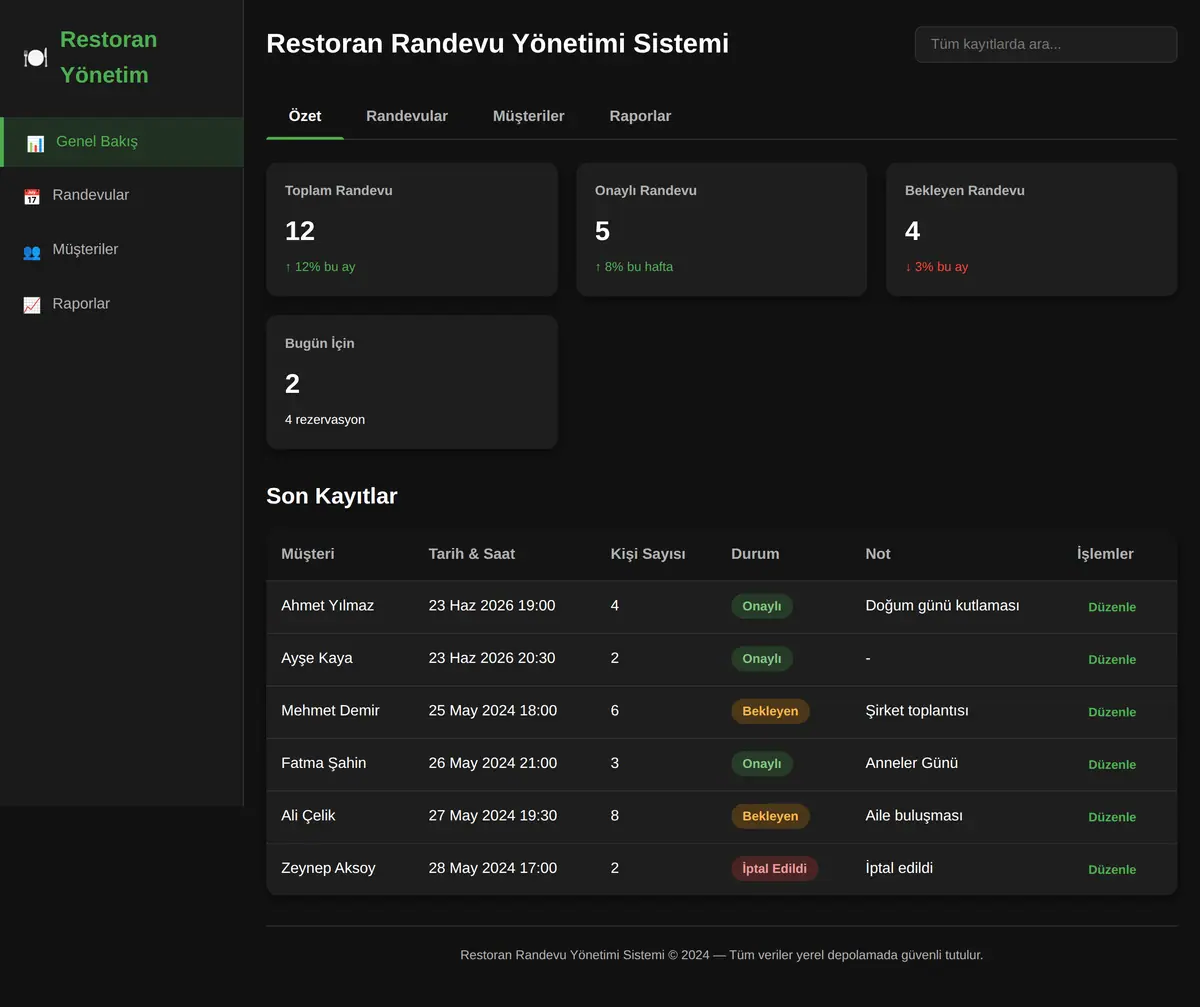
Task: Click the Durum column header
Action: click(x=755, y=554)
